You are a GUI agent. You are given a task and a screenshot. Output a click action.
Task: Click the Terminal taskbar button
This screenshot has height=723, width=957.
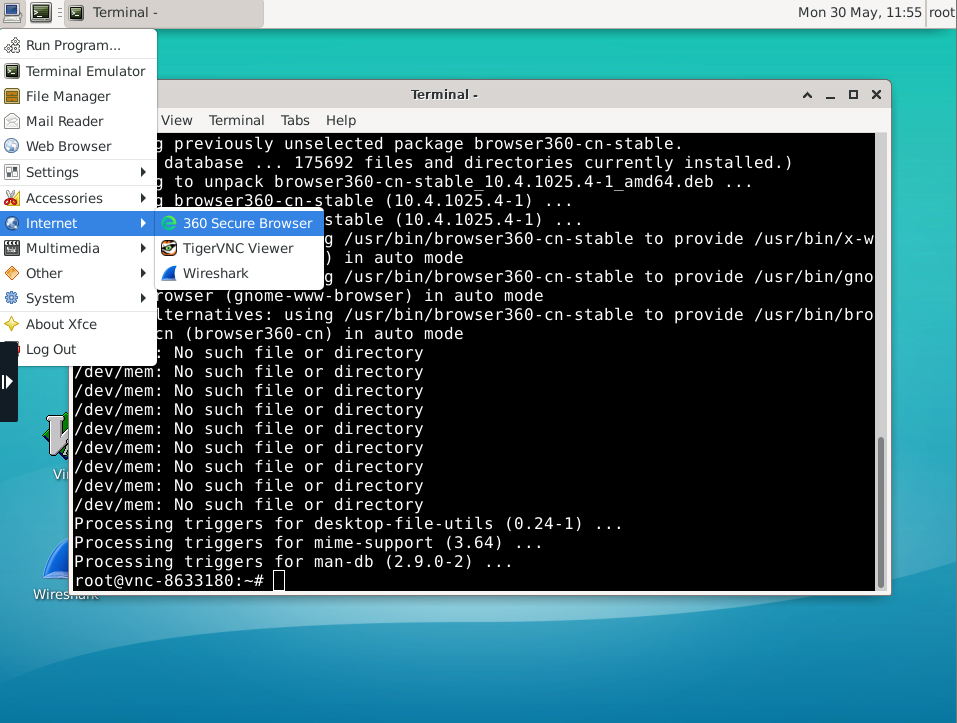(x=164, y=13)
